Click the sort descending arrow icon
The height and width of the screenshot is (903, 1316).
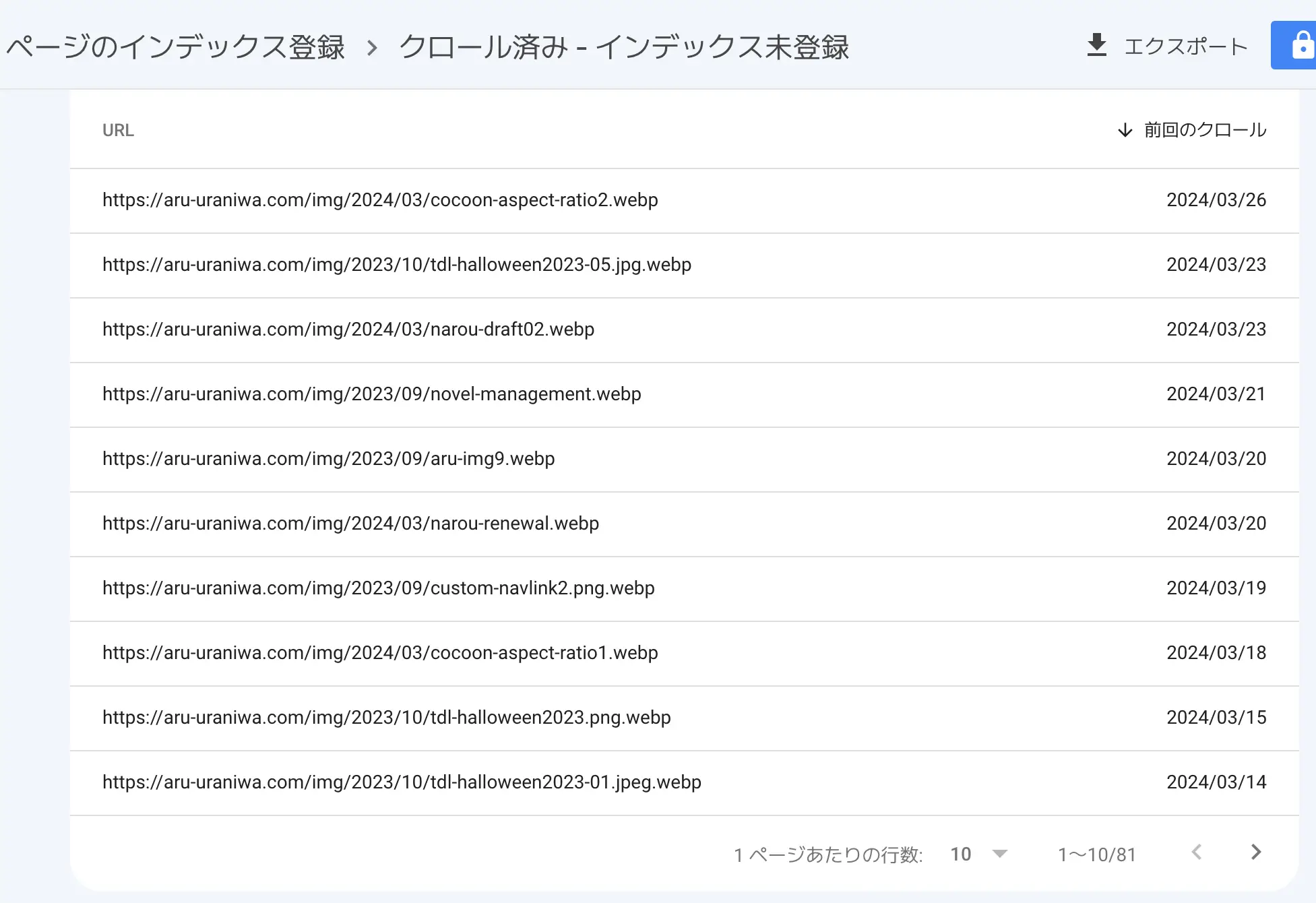click(x=1125, y=130)
